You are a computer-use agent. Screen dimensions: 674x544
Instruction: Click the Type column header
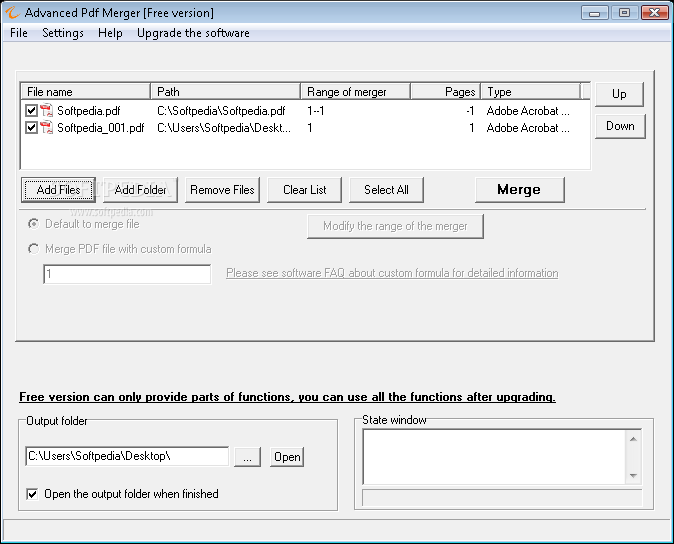click(531, 92)
